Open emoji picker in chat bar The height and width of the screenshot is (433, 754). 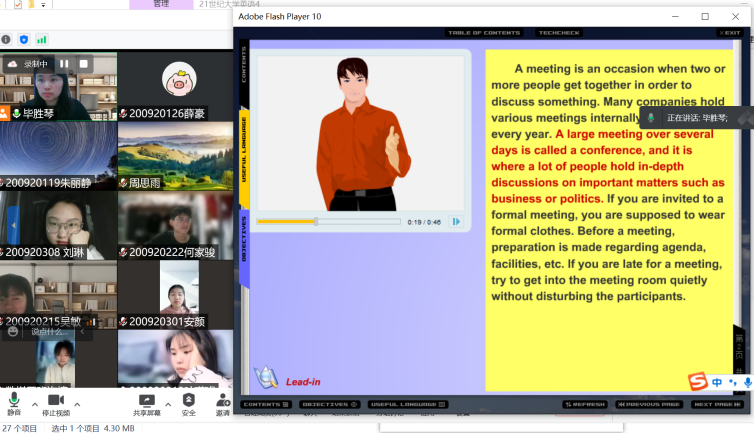(x=12, y=331)
